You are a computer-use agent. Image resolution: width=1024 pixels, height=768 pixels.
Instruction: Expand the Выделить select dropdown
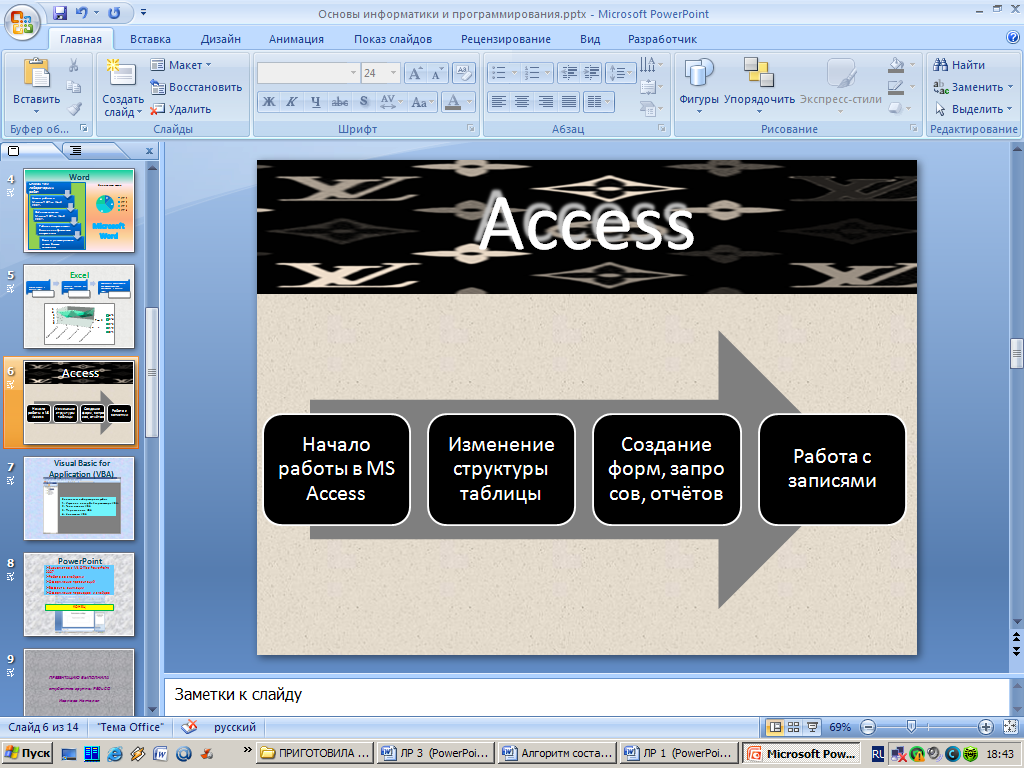click(x=1010, y=109)
